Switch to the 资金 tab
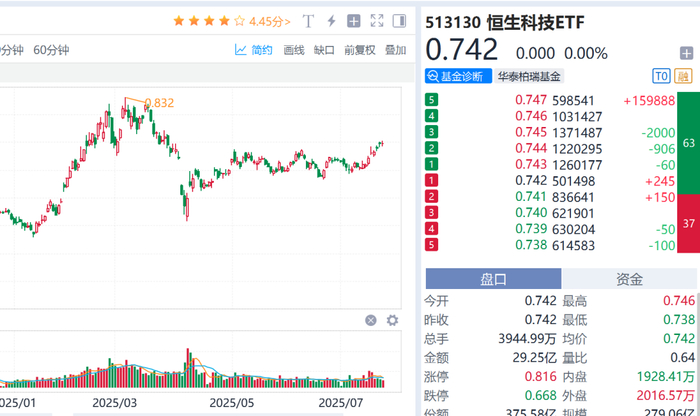Screen dimensions: 700x416 pyautogui.click(x=629, y=279)
